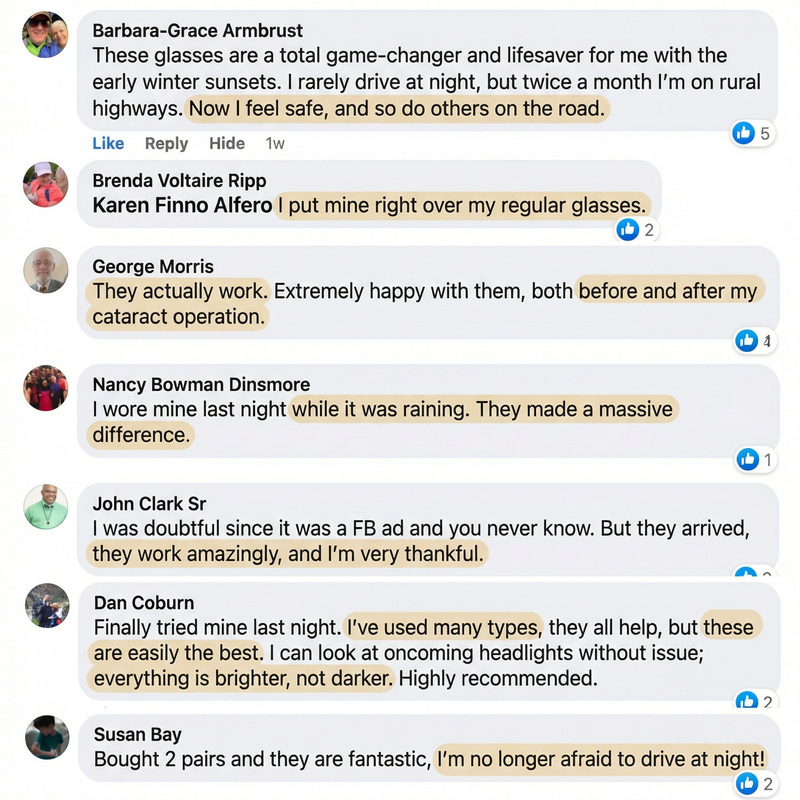Hide Barbara-Grace Armbrust's comment
The width and height of the screenshot is (800, 800).
coord(227,143)
